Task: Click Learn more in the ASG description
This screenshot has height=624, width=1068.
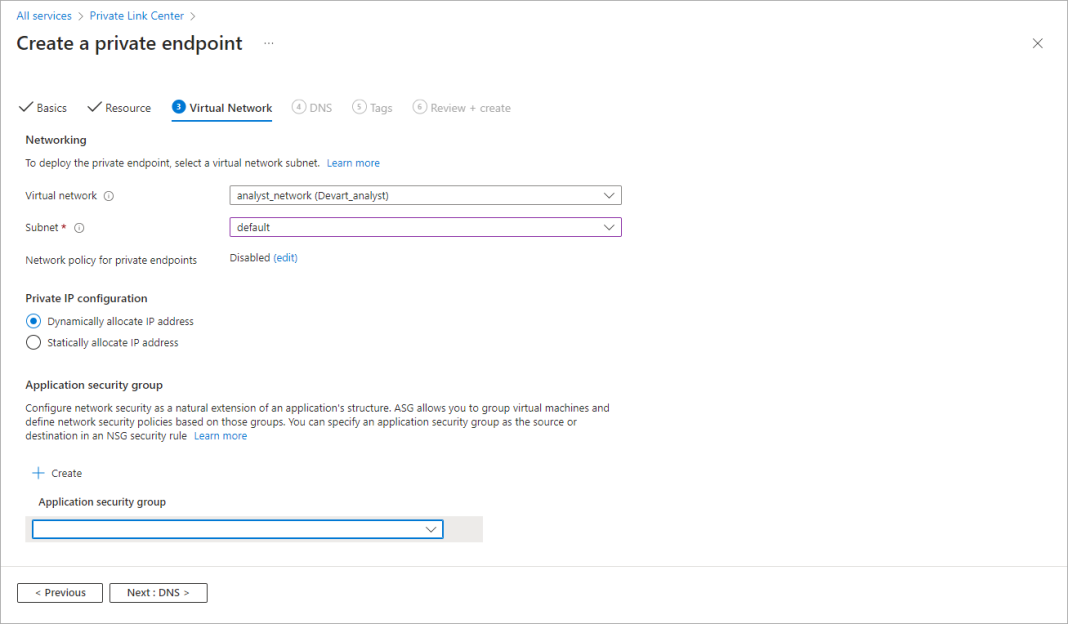Action: (220, 435)
